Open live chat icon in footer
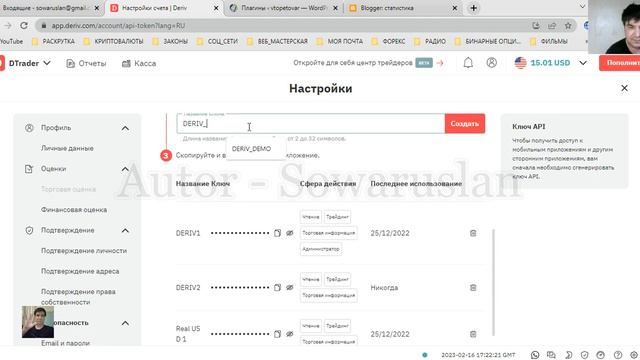640x360 pixels. pyautogui.click(x=551, y=355)
